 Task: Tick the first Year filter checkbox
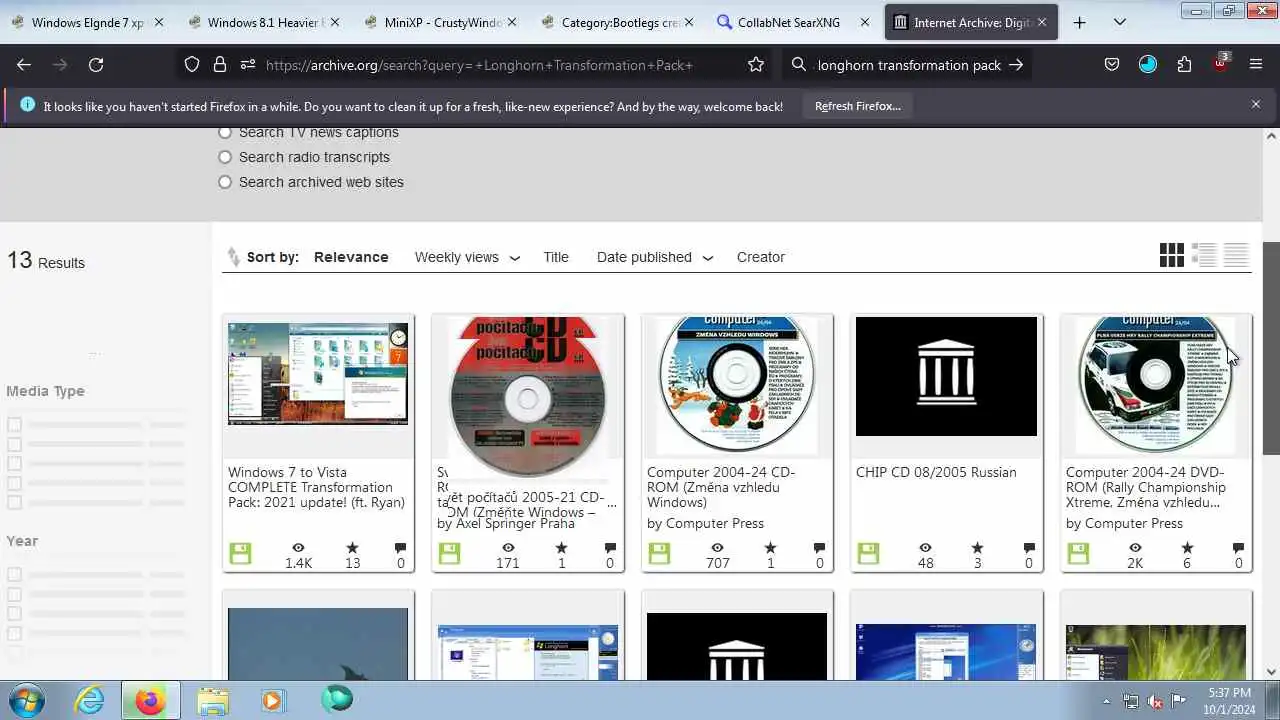click(x=14, y=574)
